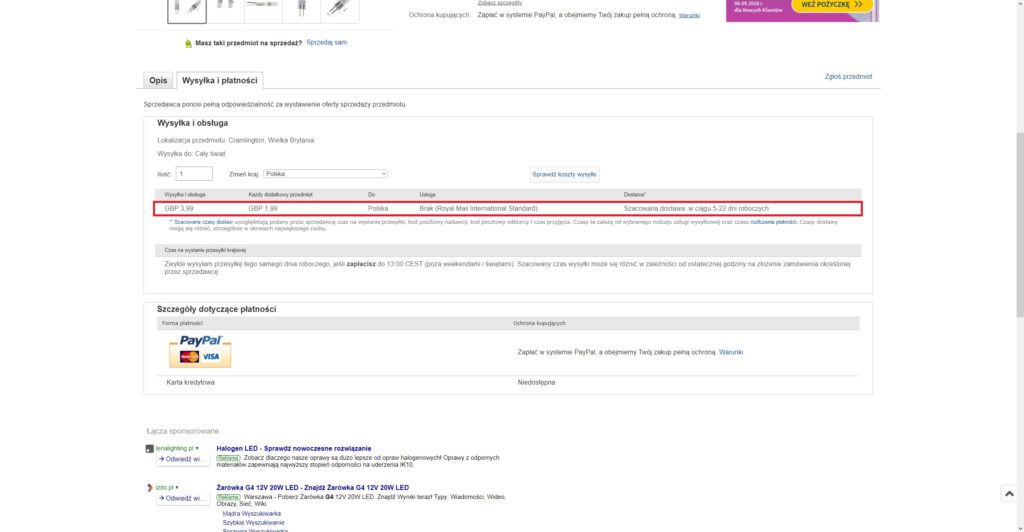Open the 'Sprzedaj sam' link
This screenshot has width=1024, height=532.
pyautogui.click(x=326, y=43)
